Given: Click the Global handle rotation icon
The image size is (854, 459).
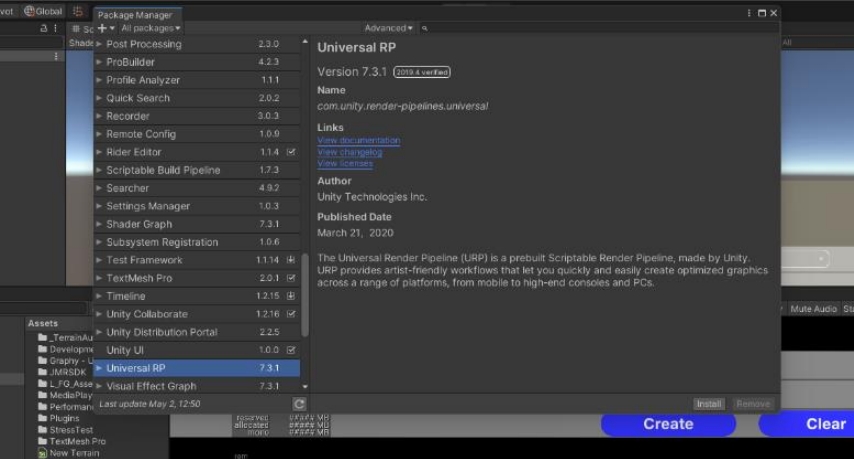Looking at the screenshot, I should 28,11.
